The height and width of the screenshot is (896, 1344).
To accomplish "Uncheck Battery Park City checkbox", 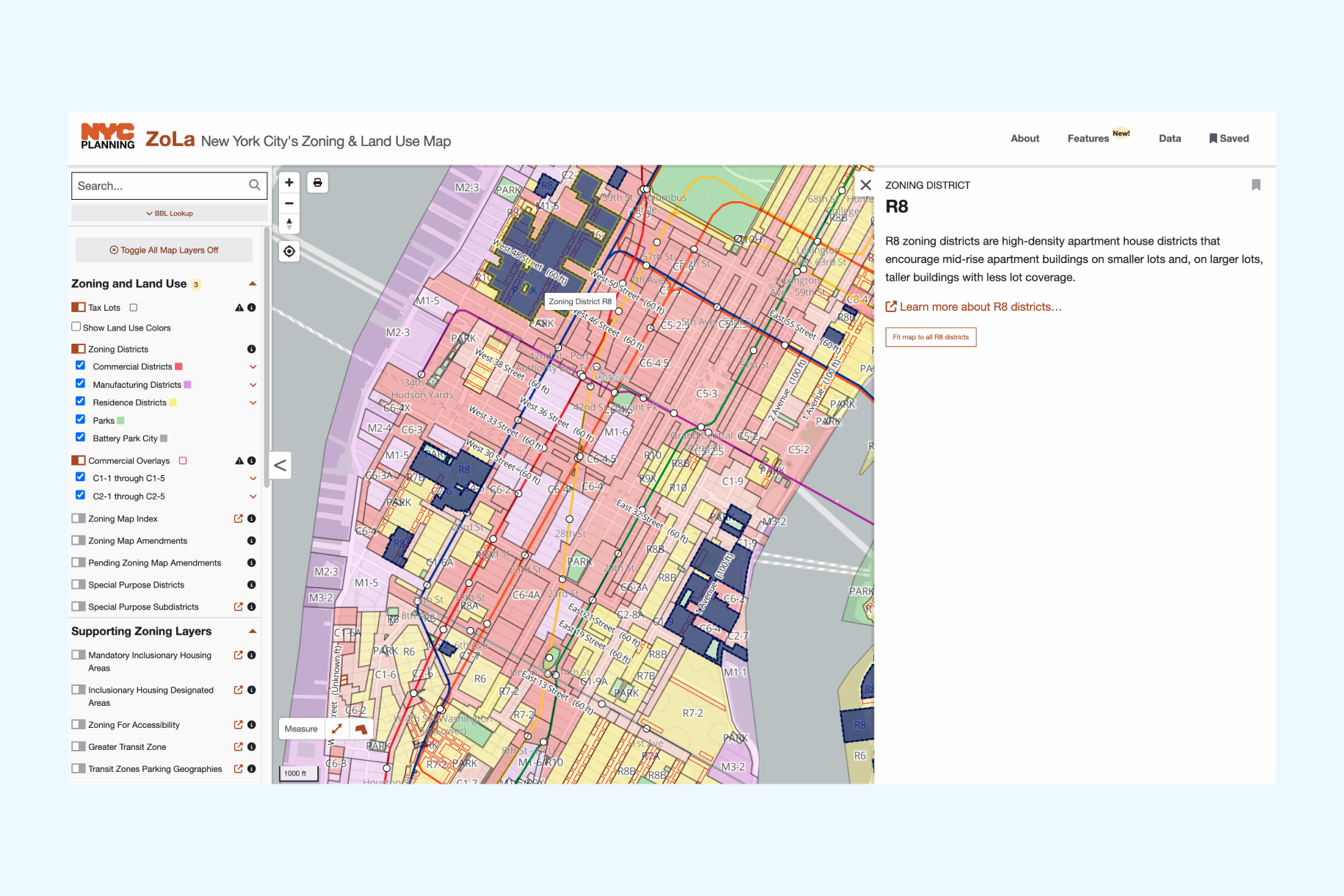I will tap(81, 438).
